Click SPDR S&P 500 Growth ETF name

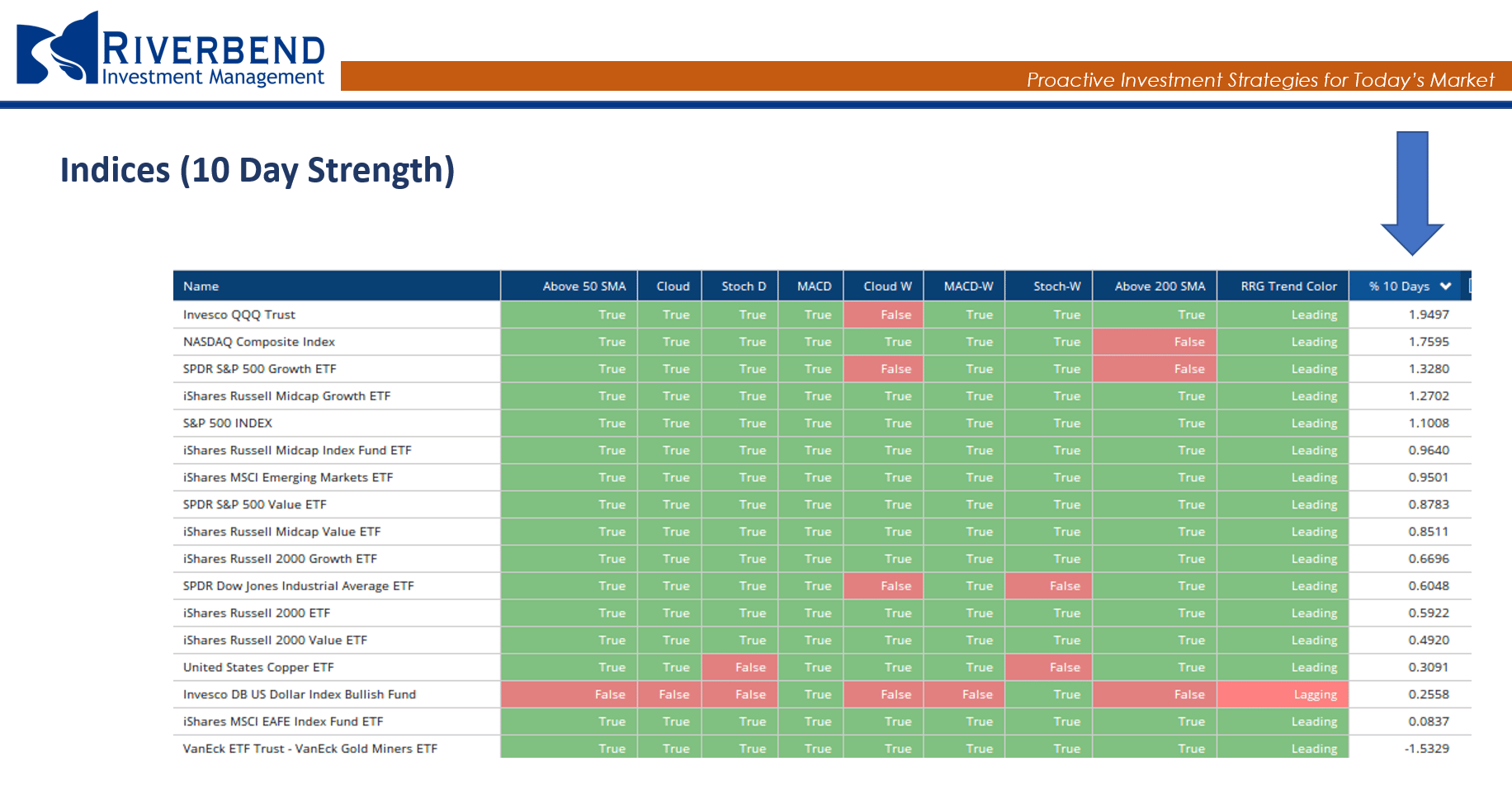point(259,369)
